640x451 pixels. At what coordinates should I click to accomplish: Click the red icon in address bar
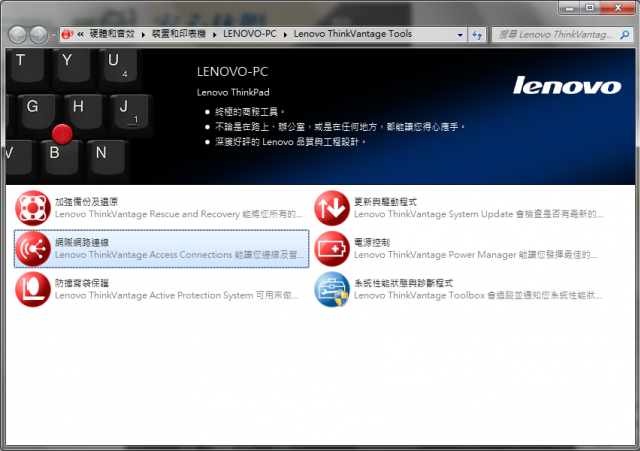coord(67,34)
